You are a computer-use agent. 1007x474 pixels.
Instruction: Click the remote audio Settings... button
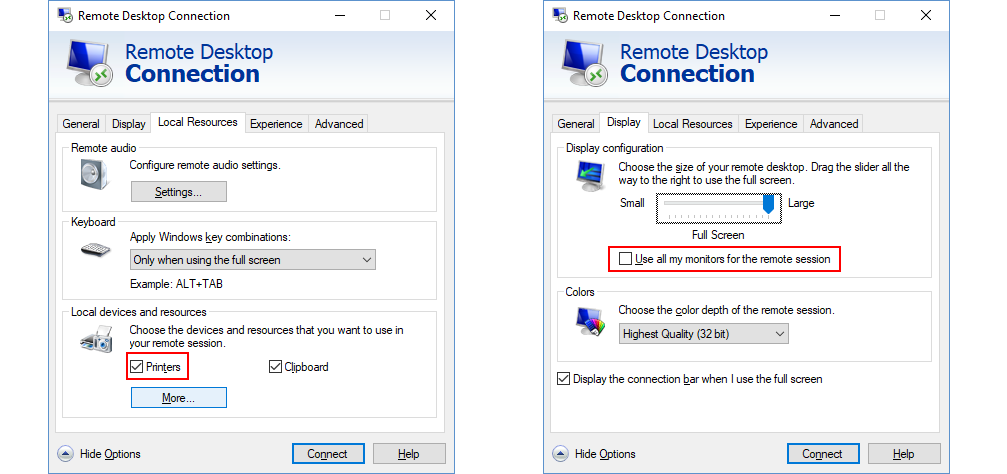(x=179, y=191)
